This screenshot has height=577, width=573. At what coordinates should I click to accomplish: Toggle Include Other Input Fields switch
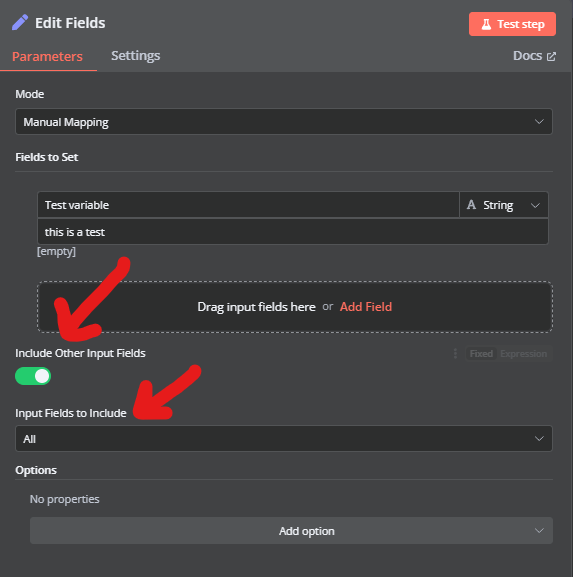[x=33, y=376]
